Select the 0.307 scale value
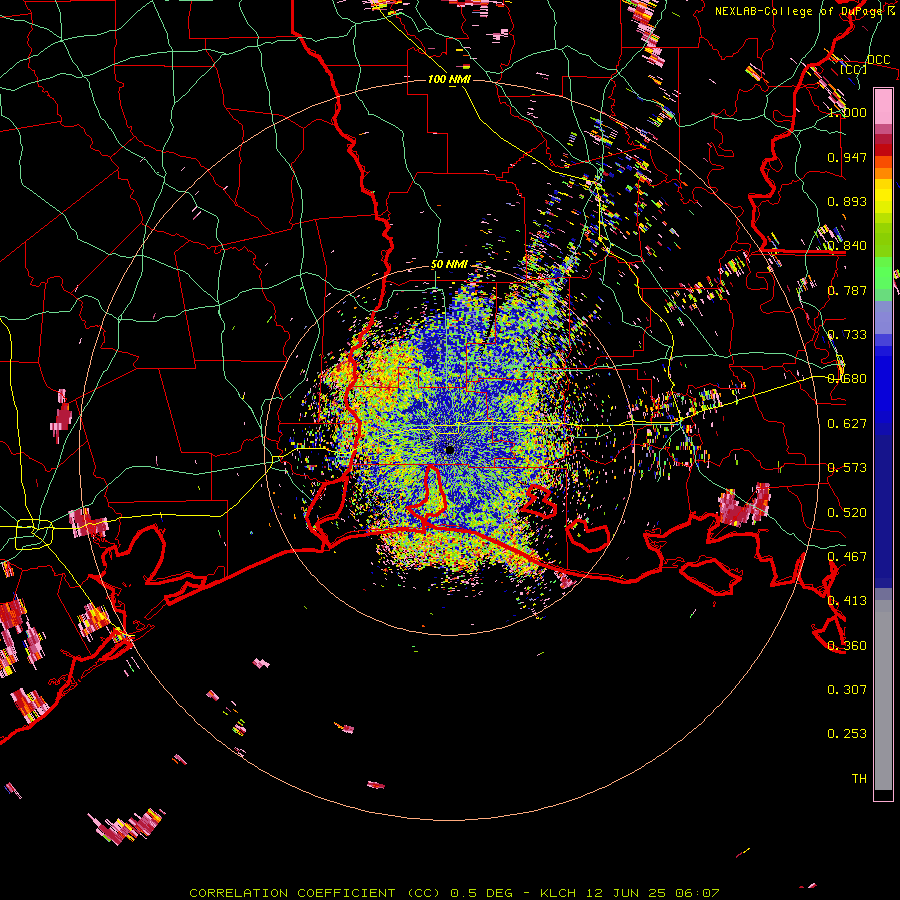The height and width of the screenshot is (900, 900). pos(847,690)
